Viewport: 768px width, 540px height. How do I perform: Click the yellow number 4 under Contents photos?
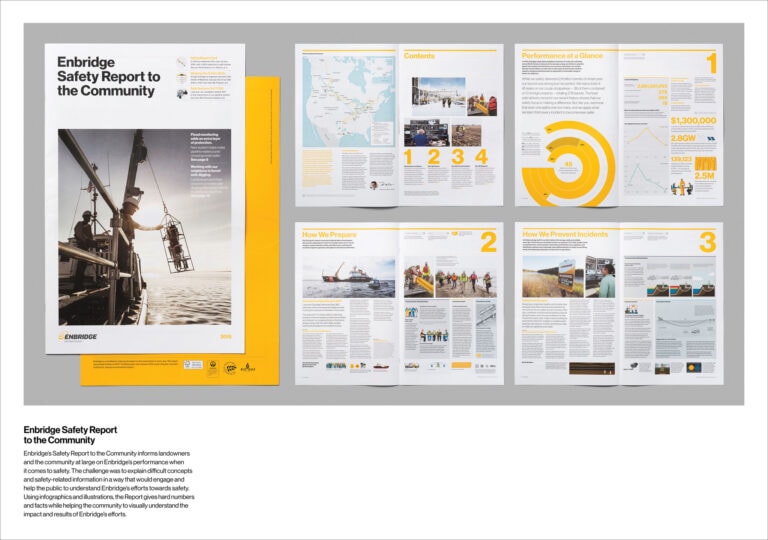481,157
